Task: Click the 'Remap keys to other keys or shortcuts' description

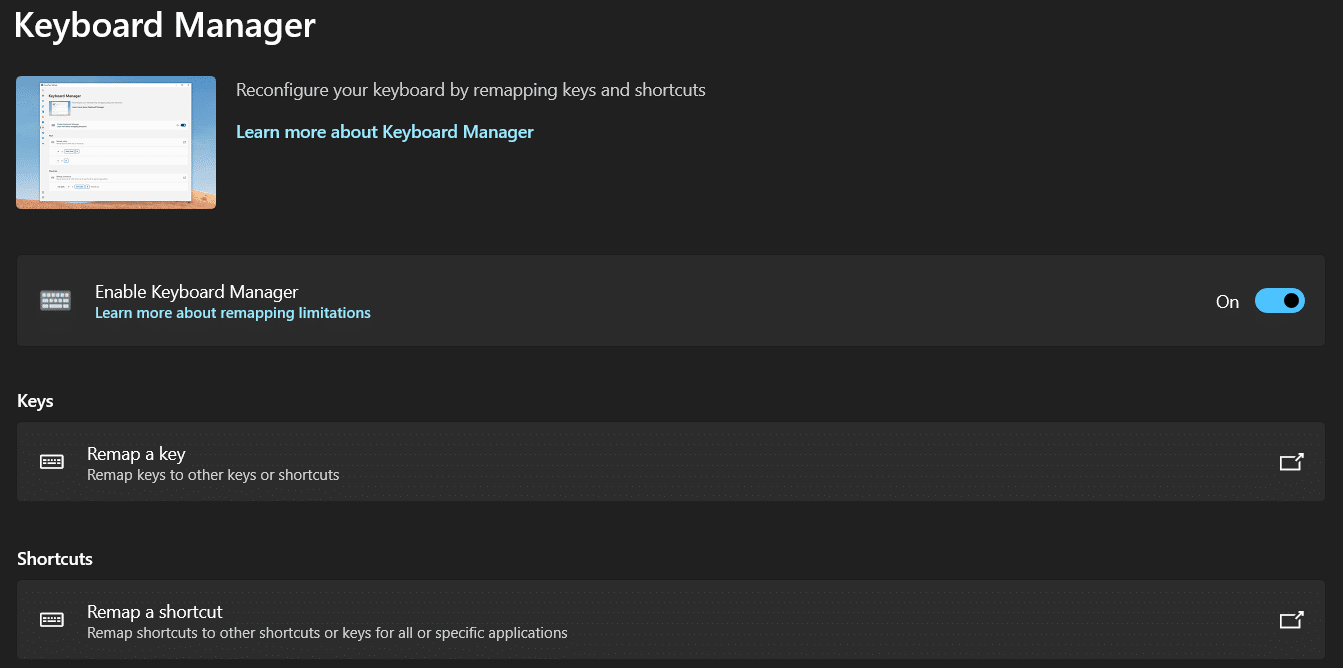Action: click(x=213, y=475)
